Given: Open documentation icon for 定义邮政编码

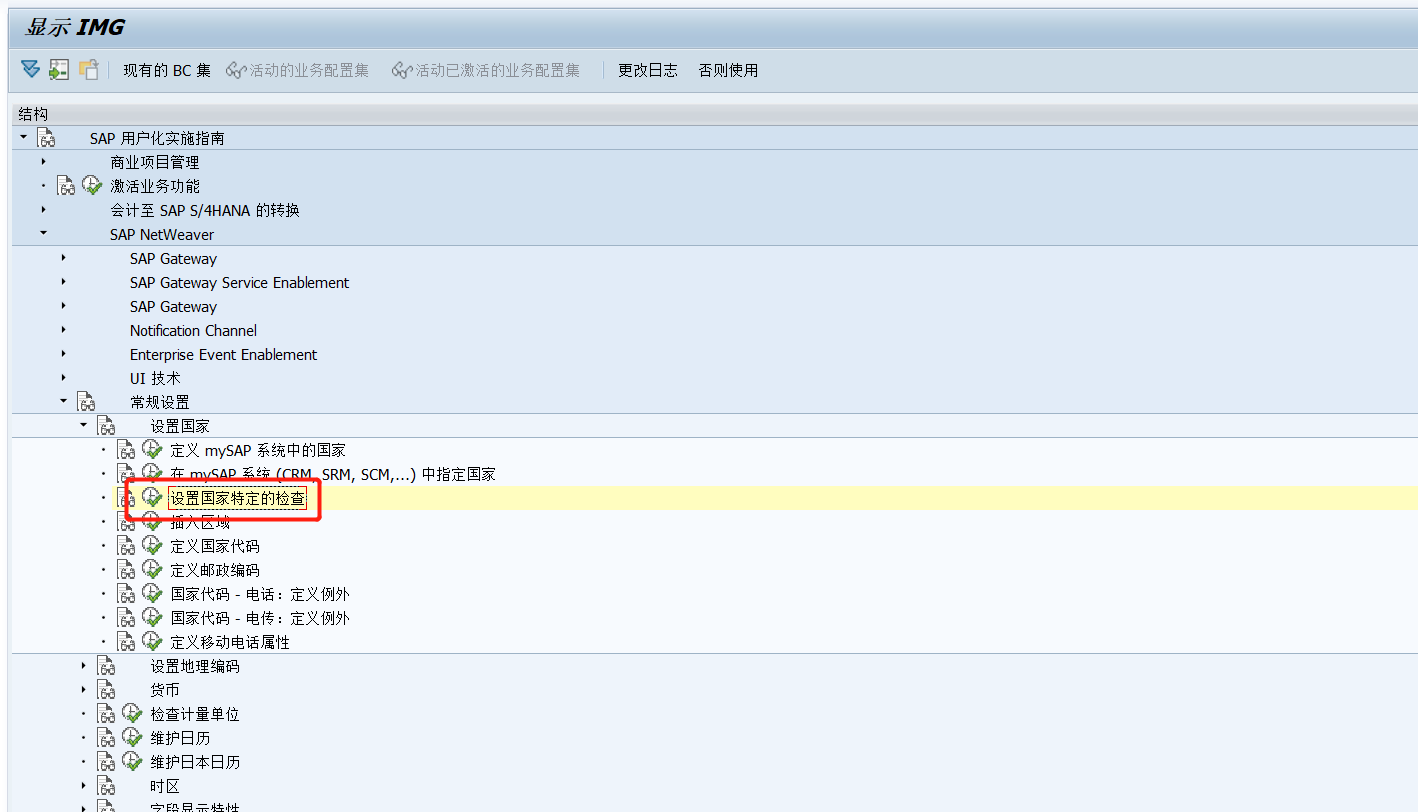Looking at the screenshot, I should [x=124, y=568].
